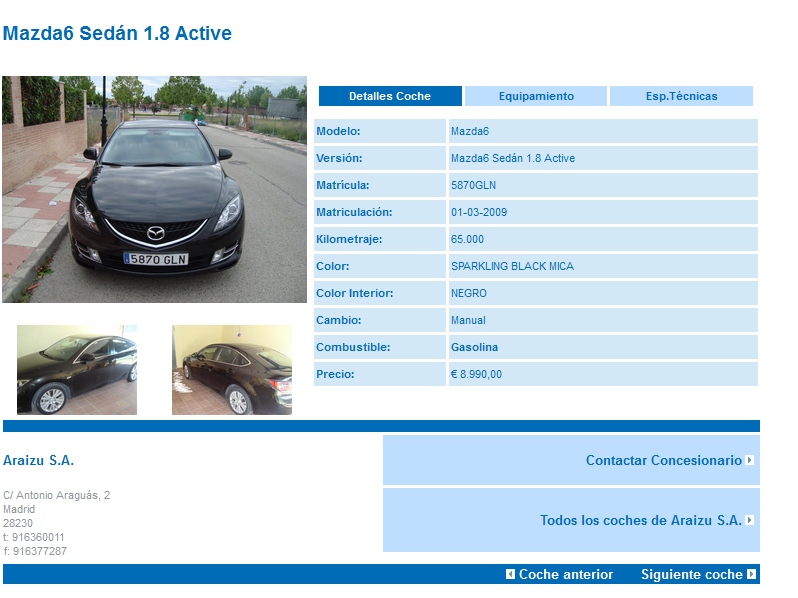Click the main front-view Mazda6 photo
Screen dimensions: 798x598
coord(154,189)
